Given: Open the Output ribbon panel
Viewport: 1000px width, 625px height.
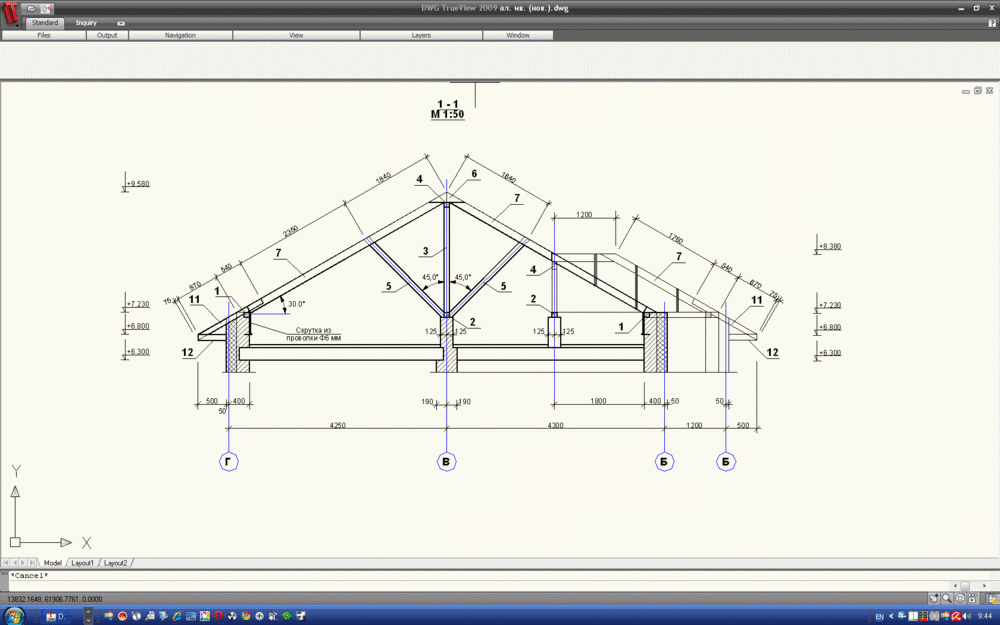Looking at the screenshot, I should [107, 35].
